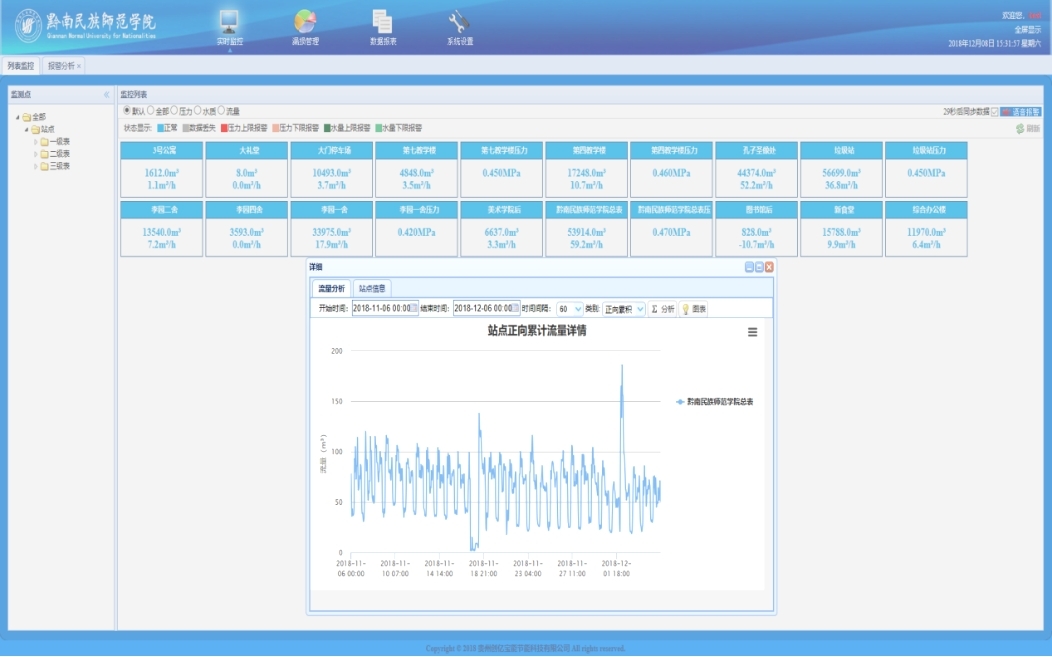The image size is (1052, 657).
Task: Click the university logo emblem
Action: click(28, 26)
